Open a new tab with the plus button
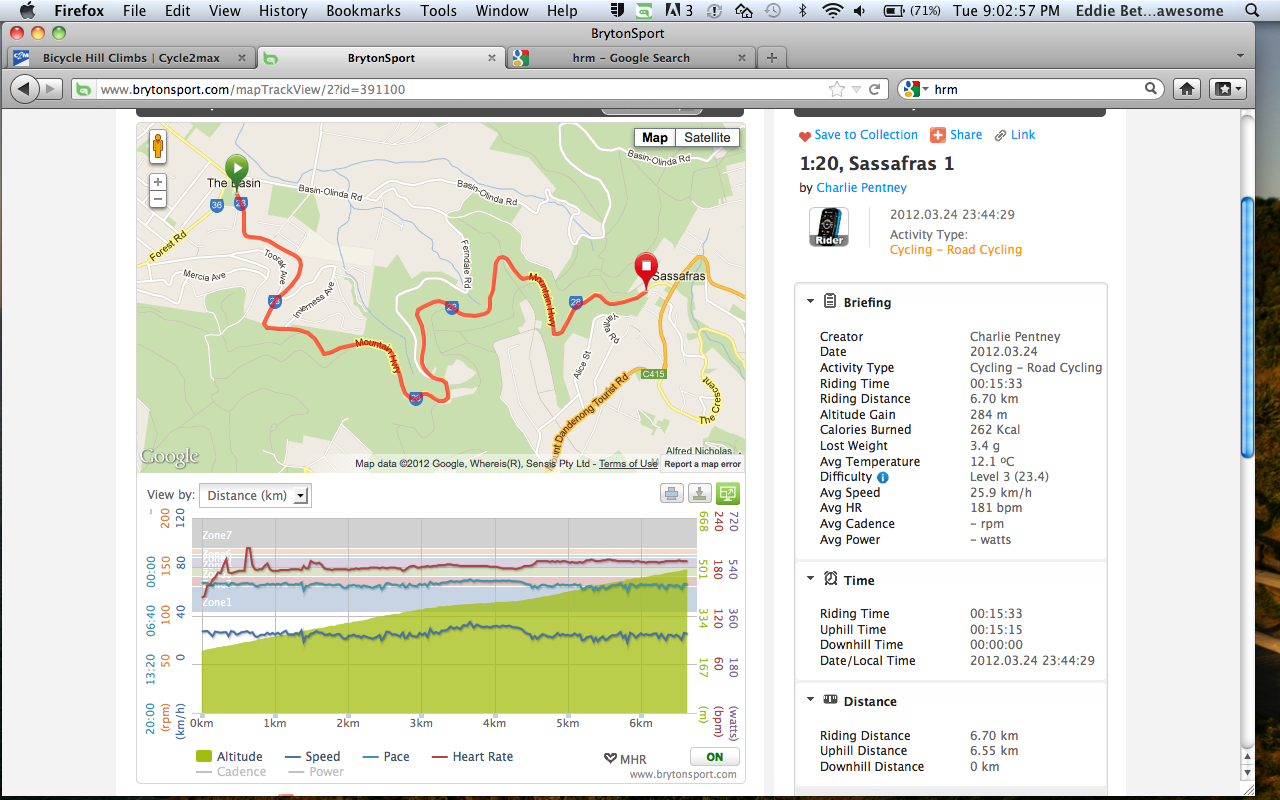This screenshot has height=800, width=1280. coord(771,58)
